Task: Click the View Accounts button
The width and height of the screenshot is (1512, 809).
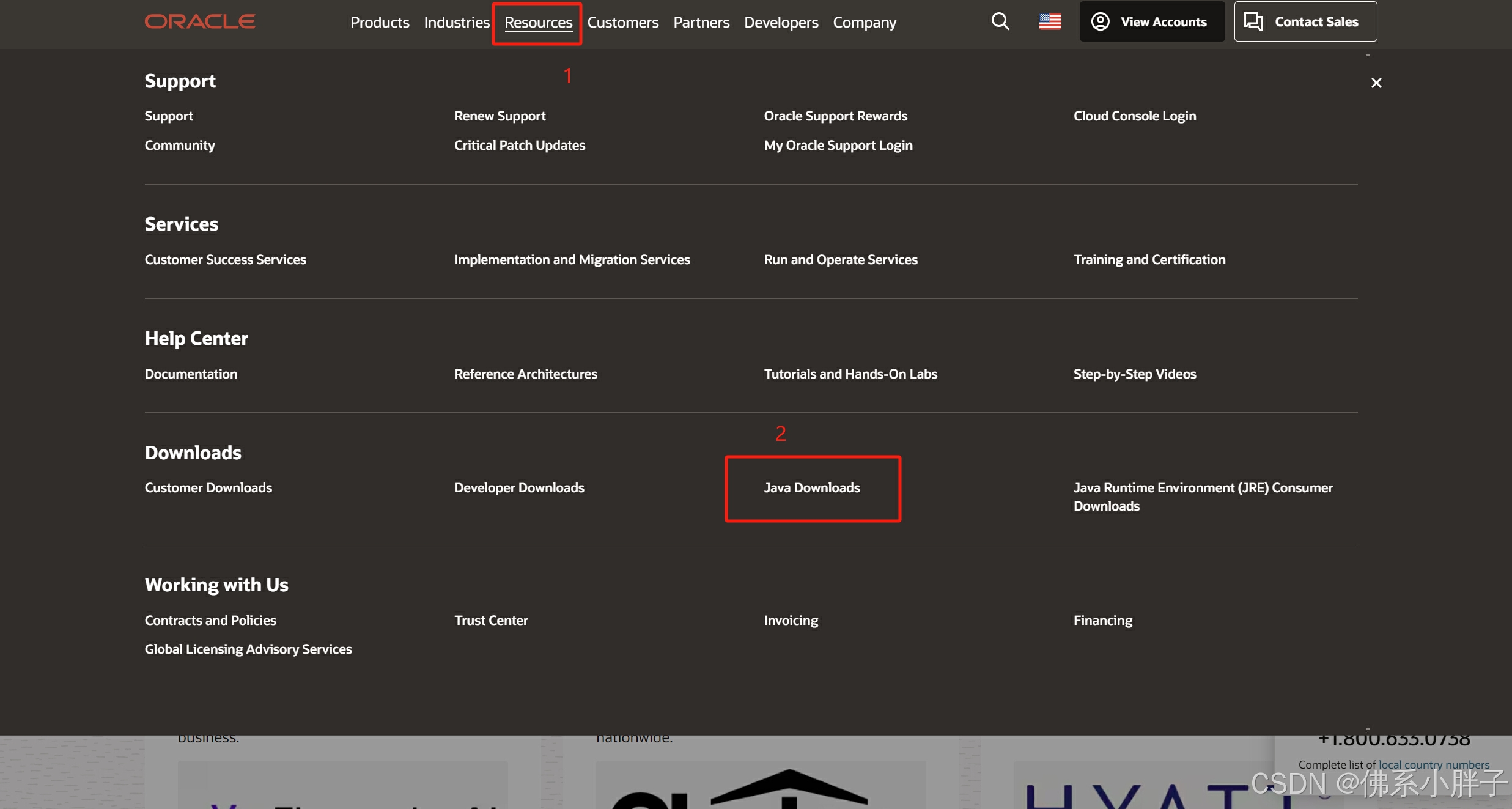Action: [x=1151, y=22]
